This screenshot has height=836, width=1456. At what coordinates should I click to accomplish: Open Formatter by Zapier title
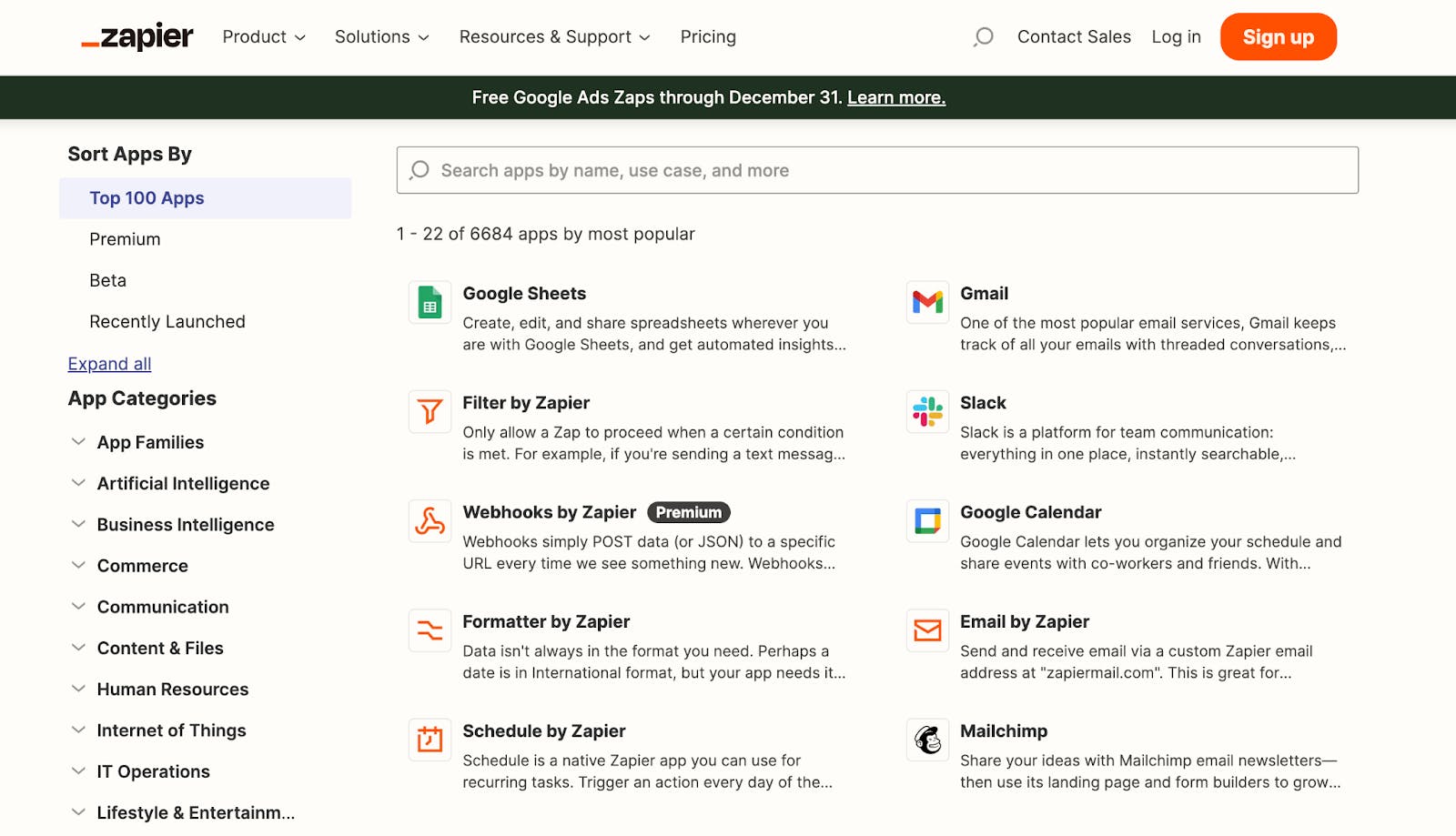tap(546, 621)
